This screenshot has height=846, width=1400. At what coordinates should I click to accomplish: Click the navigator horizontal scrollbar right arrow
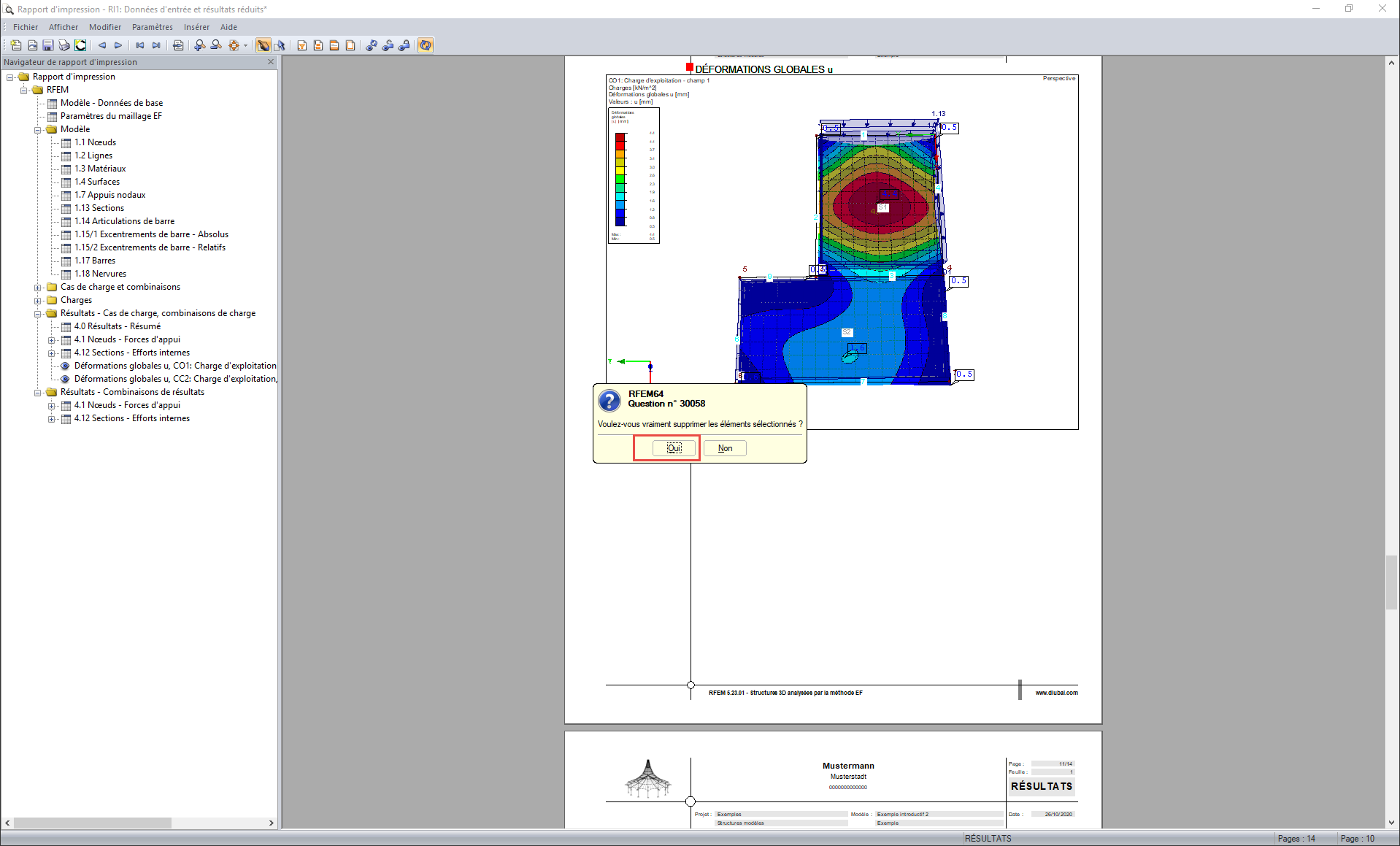tap(272, 823)
